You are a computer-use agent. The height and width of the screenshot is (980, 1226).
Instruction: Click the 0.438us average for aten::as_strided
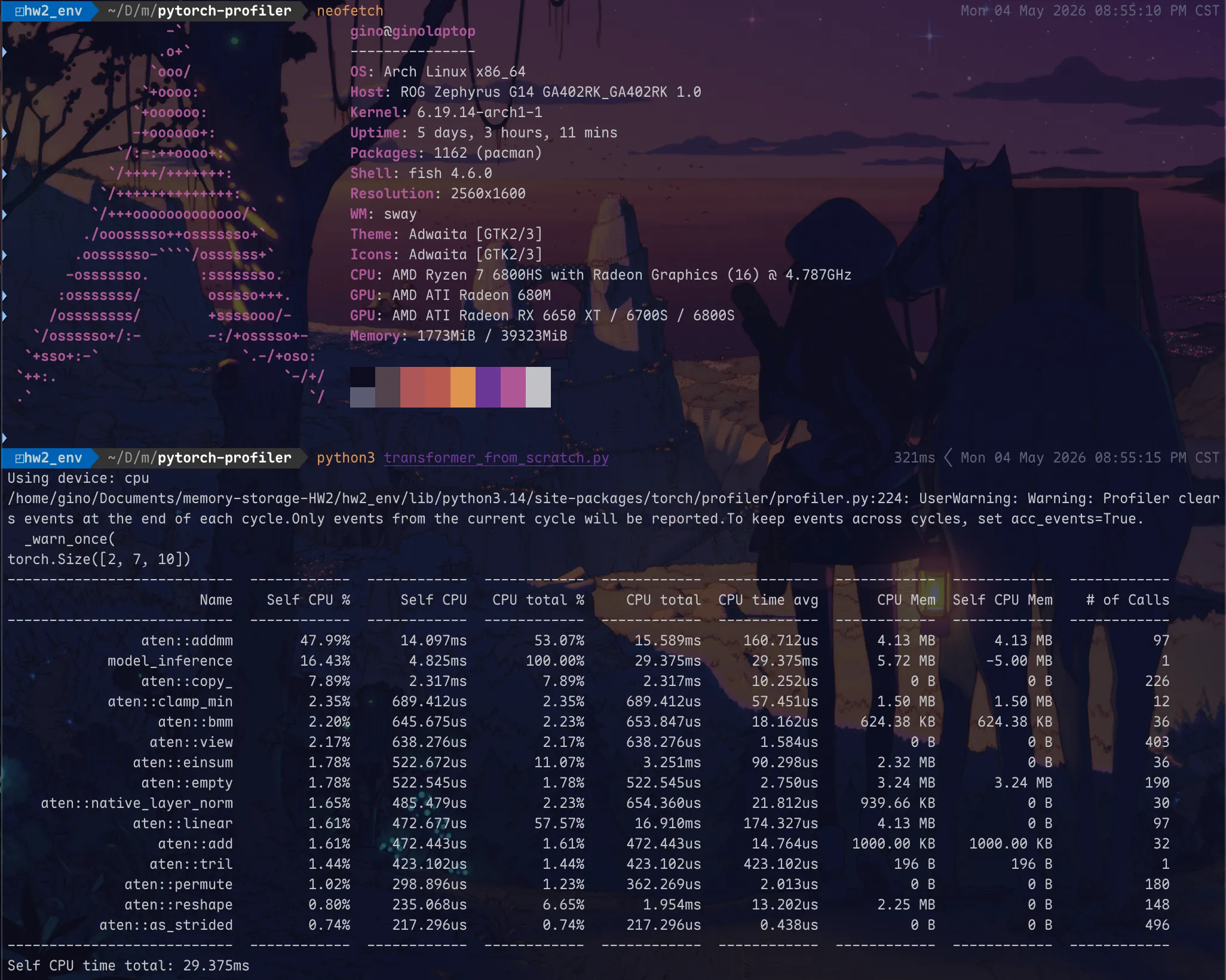pyautogui.click(x=789, y=925)
